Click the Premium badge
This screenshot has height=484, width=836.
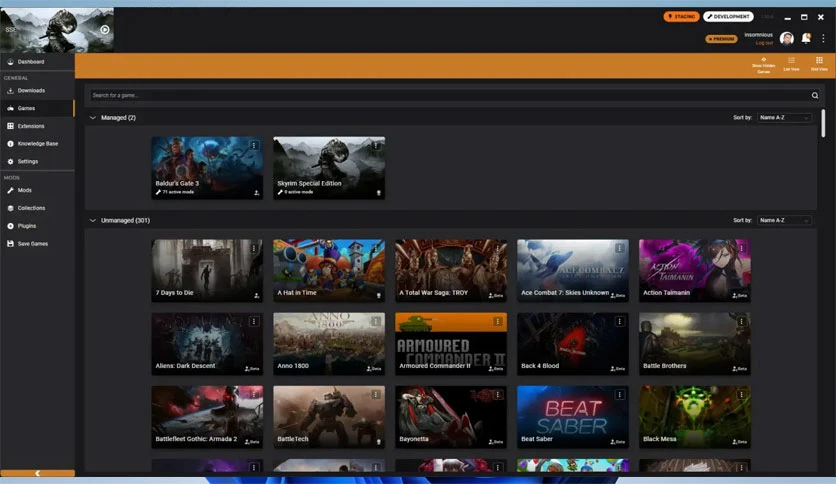(721, 39)
